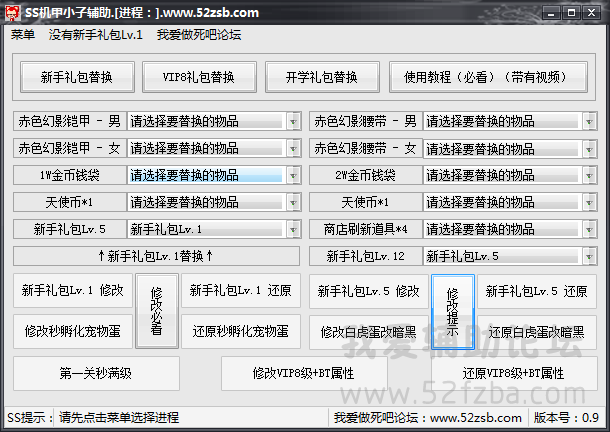The image size is (610, 432).
Task: Click the vertical 修改提示 button
Action: [x=452, y=312]
